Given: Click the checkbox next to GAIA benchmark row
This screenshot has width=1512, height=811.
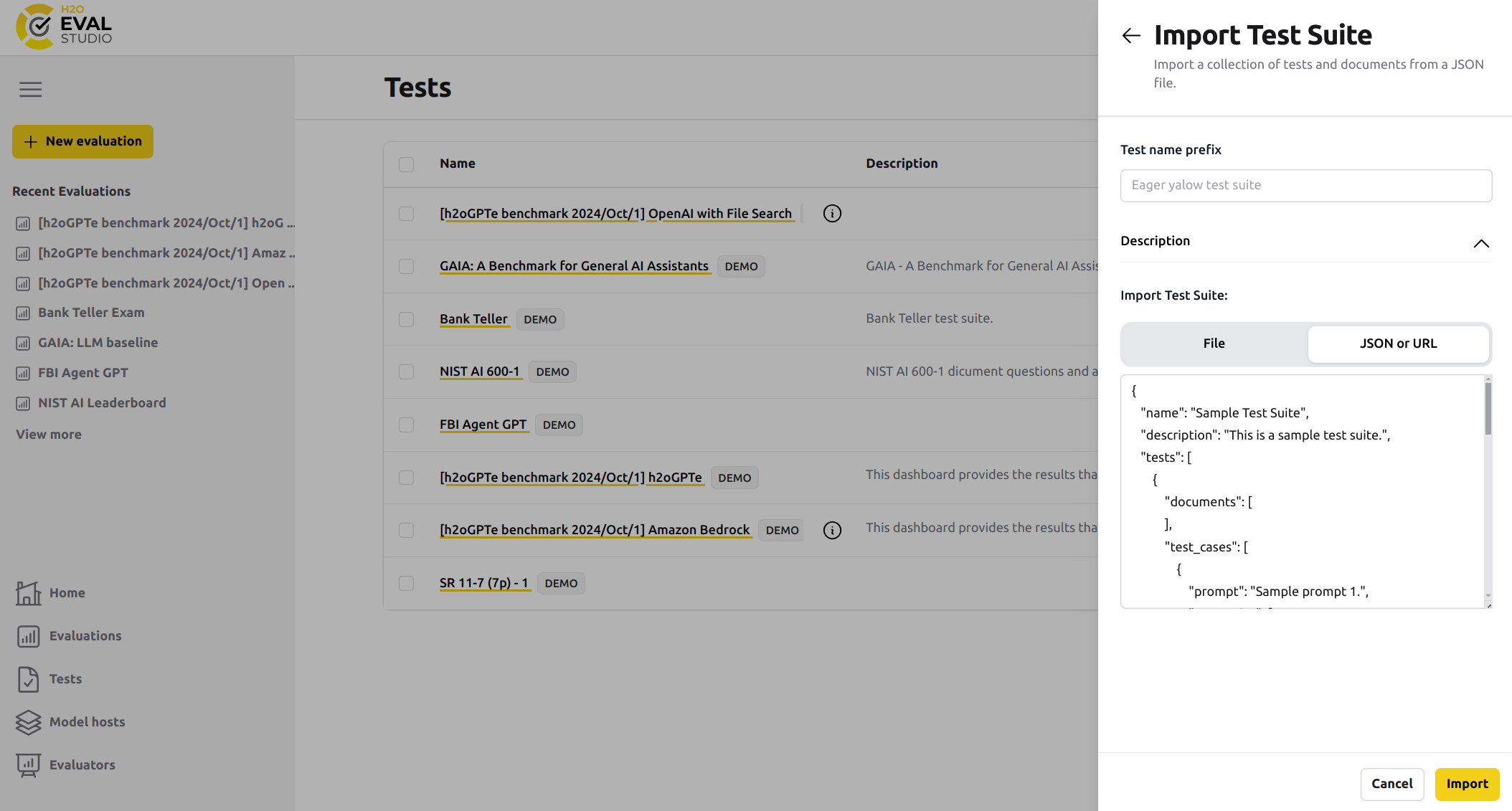Looking at the screenshot, I should [406, 265].
